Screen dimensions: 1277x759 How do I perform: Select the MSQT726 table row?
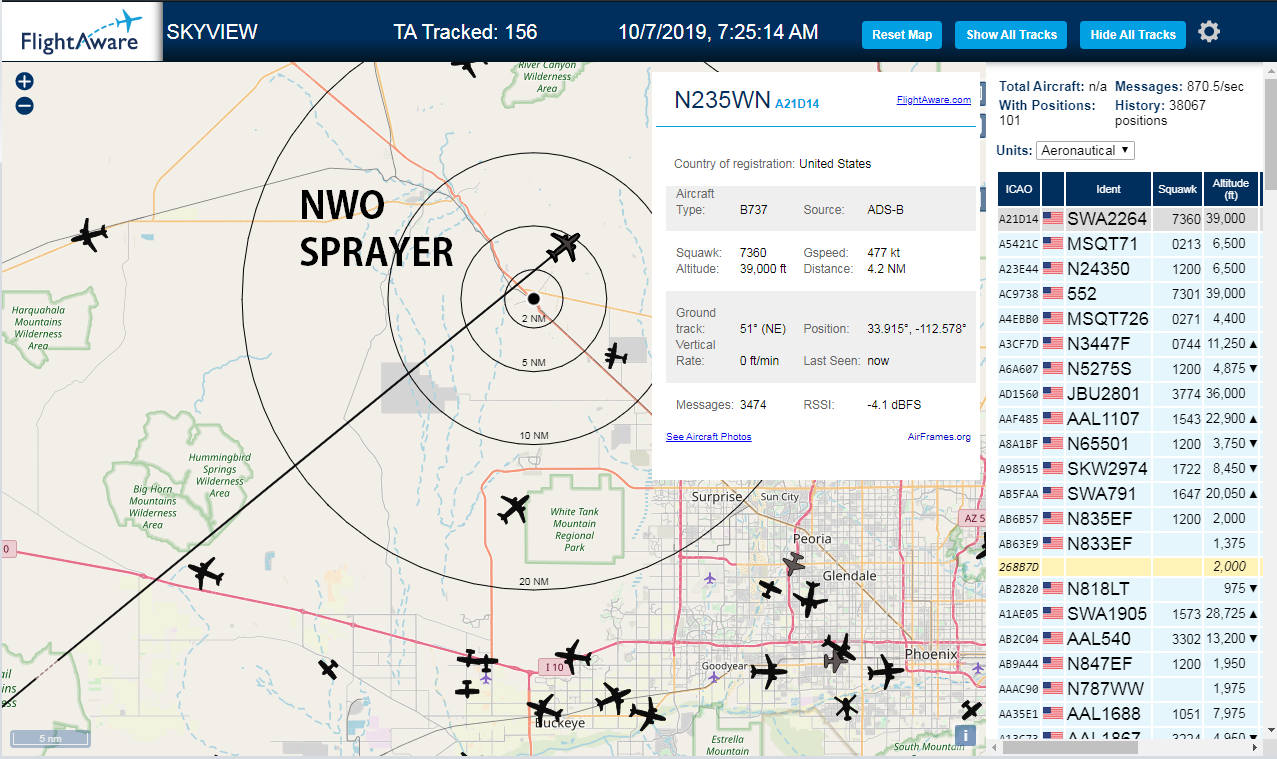[1128, 318]
